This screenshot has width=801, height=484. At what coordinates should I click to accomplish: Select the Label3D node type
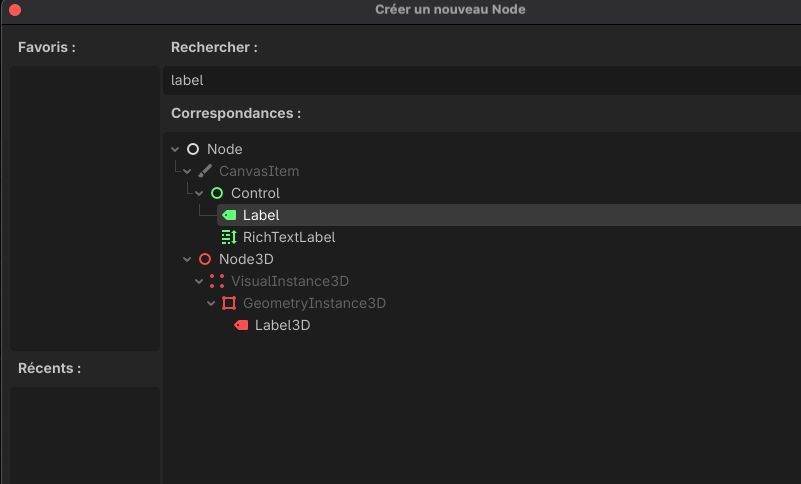[282, 325]
